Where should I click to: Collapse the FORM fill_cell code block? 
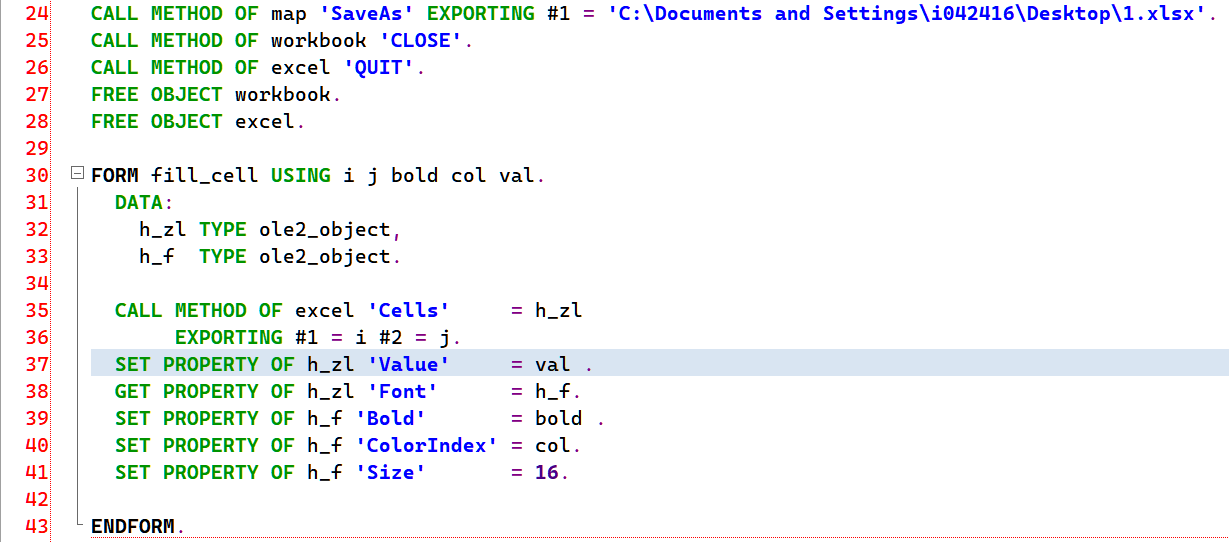(76, 175)
